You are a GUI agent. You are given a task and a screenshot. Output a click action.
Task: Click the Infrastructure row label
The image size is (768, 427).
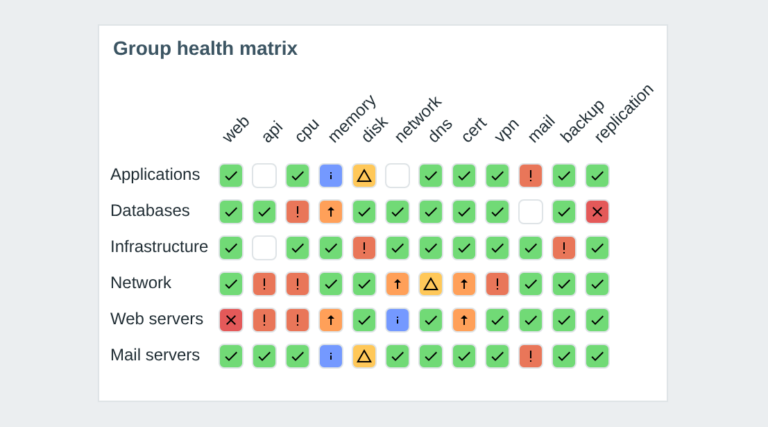pos(159,246)
